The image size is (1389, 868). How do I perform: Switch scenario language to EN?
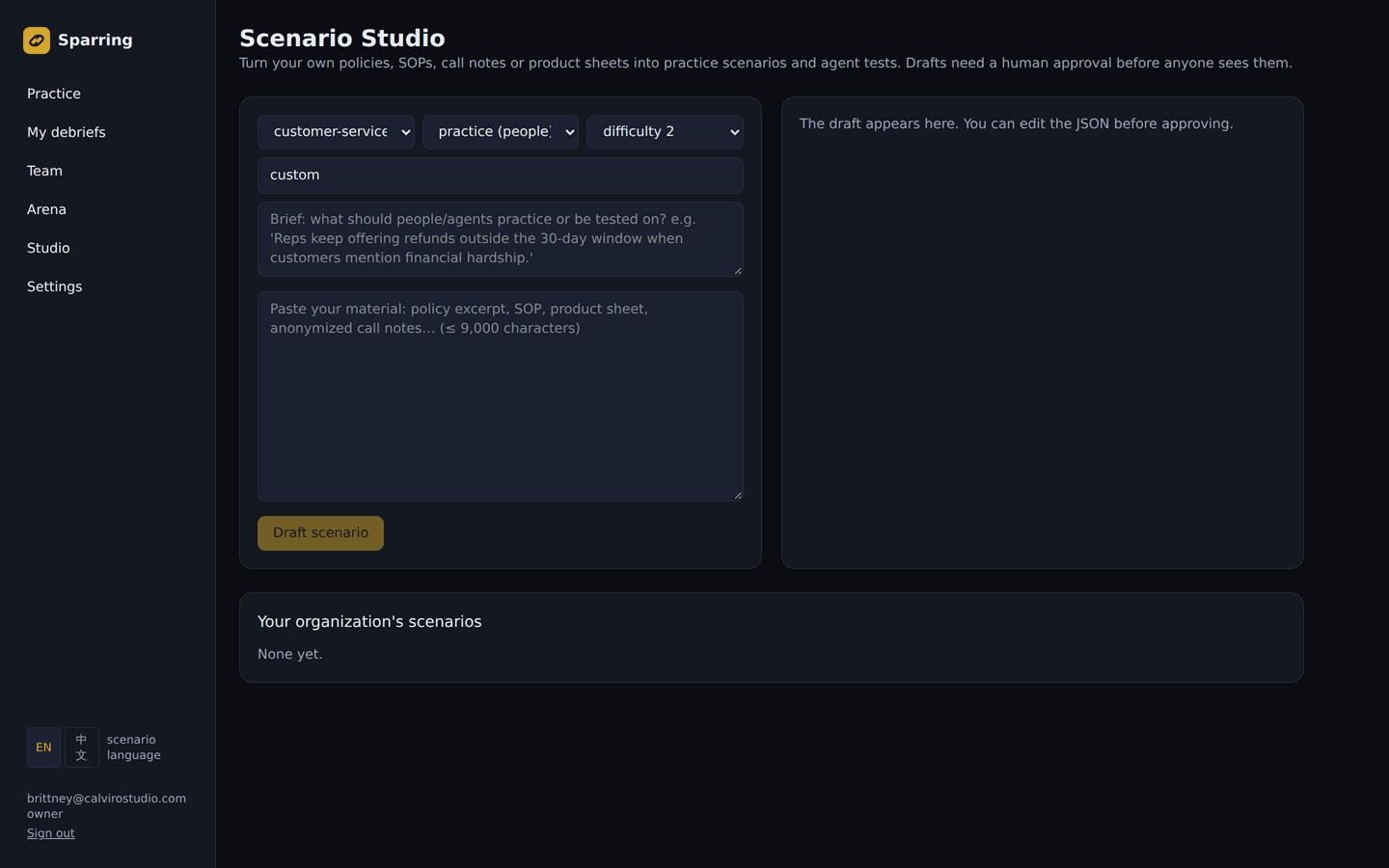click(43, 747)
